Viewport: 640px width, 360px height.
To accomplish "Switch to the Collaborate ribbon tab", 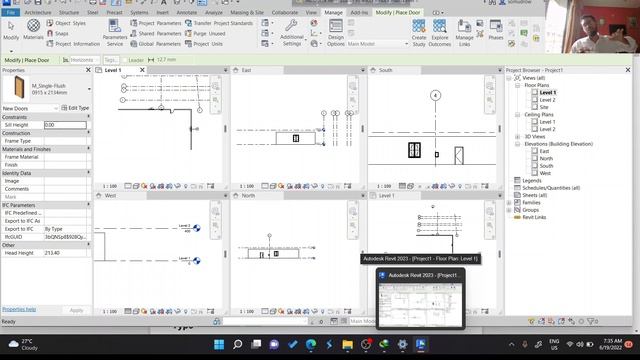I will click(x=284, y=13).
